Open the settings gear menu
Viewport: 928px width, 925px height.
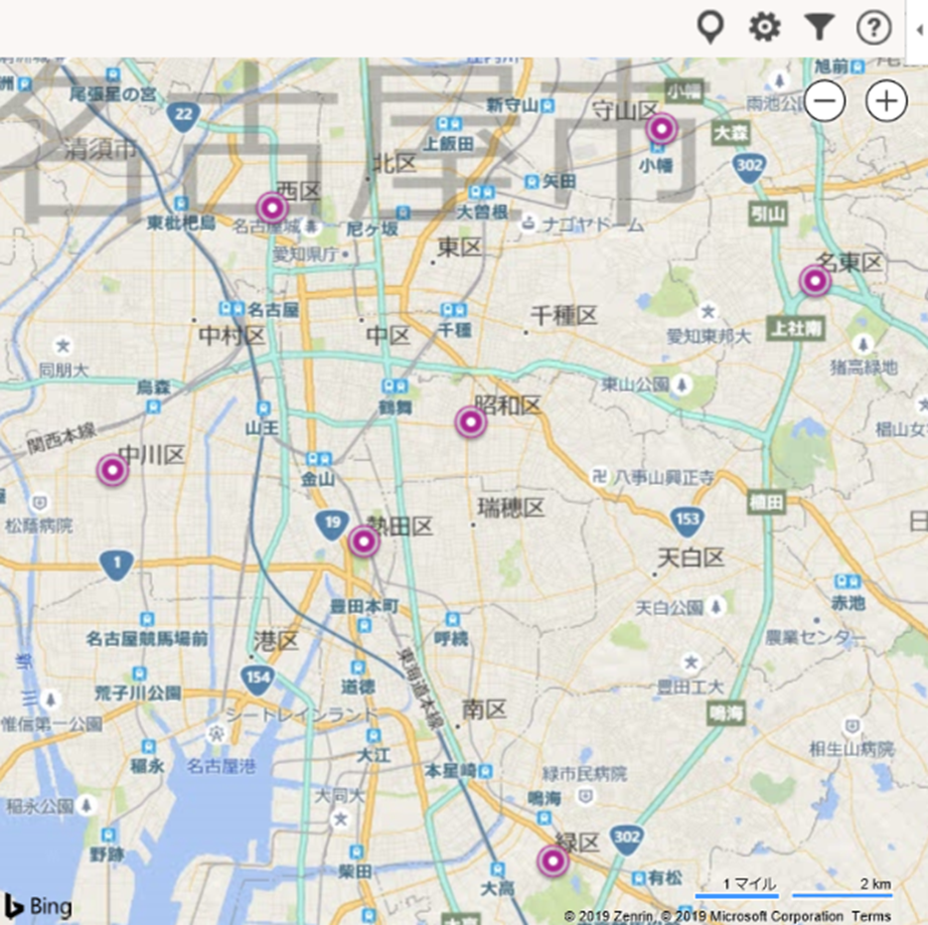765,28
